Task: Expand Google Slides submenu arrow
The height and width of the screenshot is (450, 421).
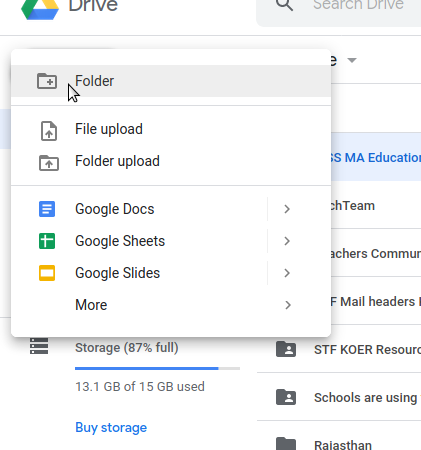Action: pos(287,273)
